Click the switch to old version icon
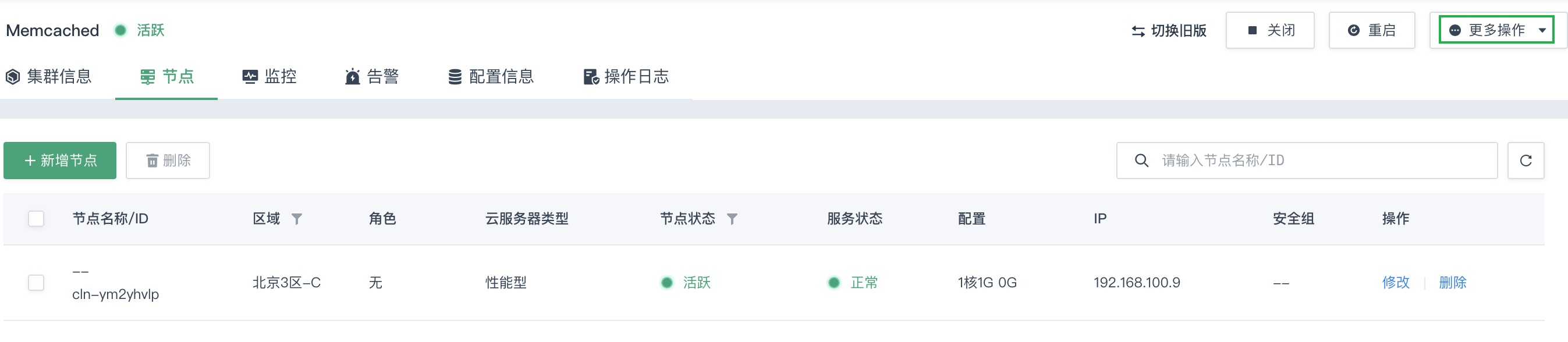This screenshot has width=1568, height=342. click(1138, 31)
